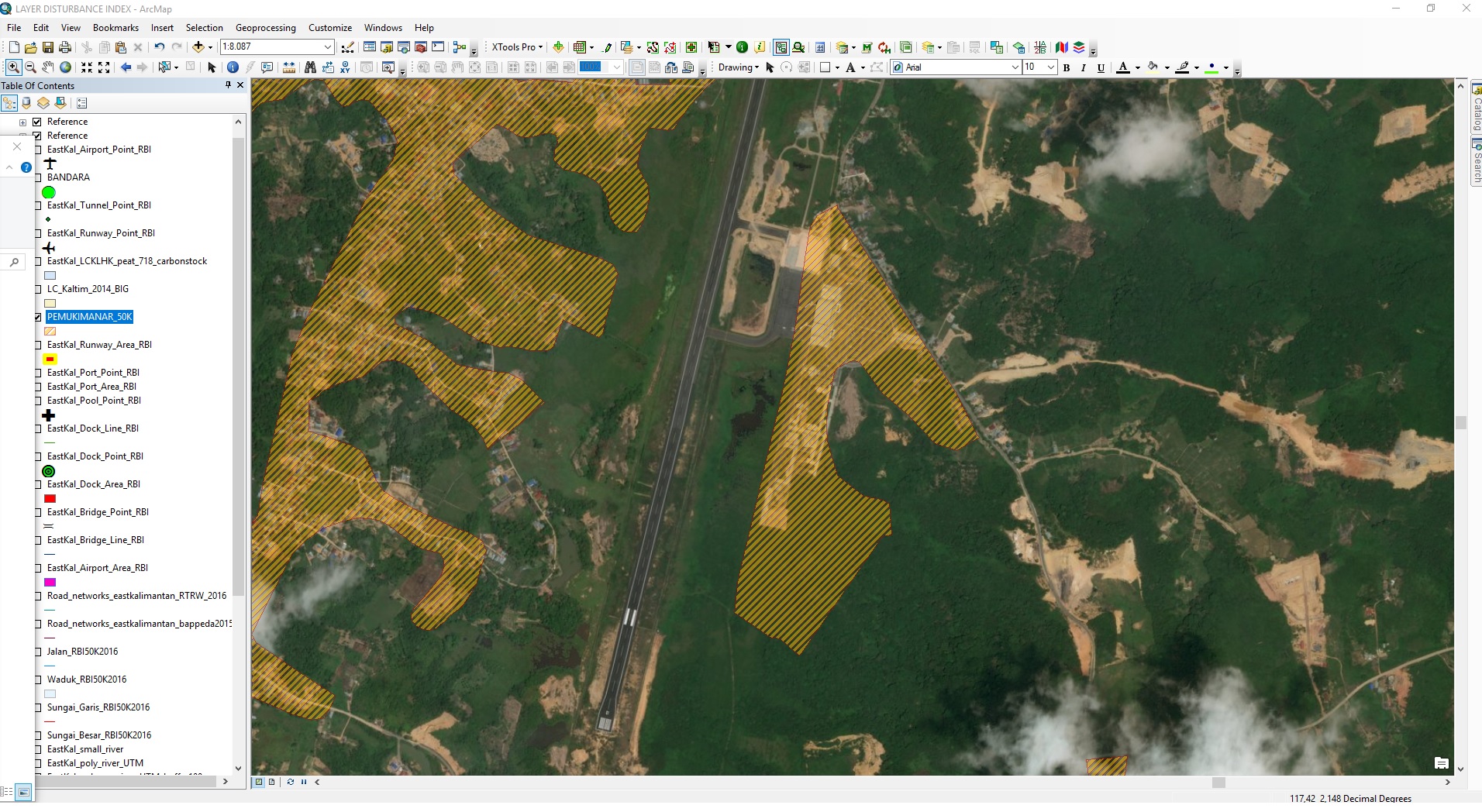Select the Zoom Out magnifier tool
The width and height of the screenshot is (1482, 812).
30,67
